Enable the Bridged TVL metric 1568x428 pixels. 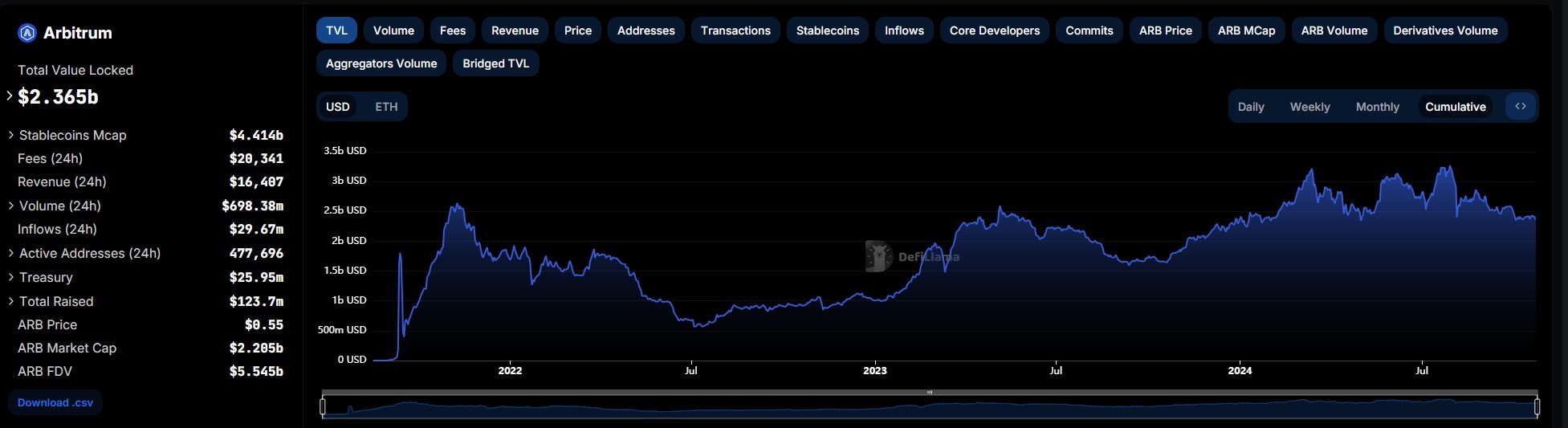pyautogui.click(x=496, y=63)
